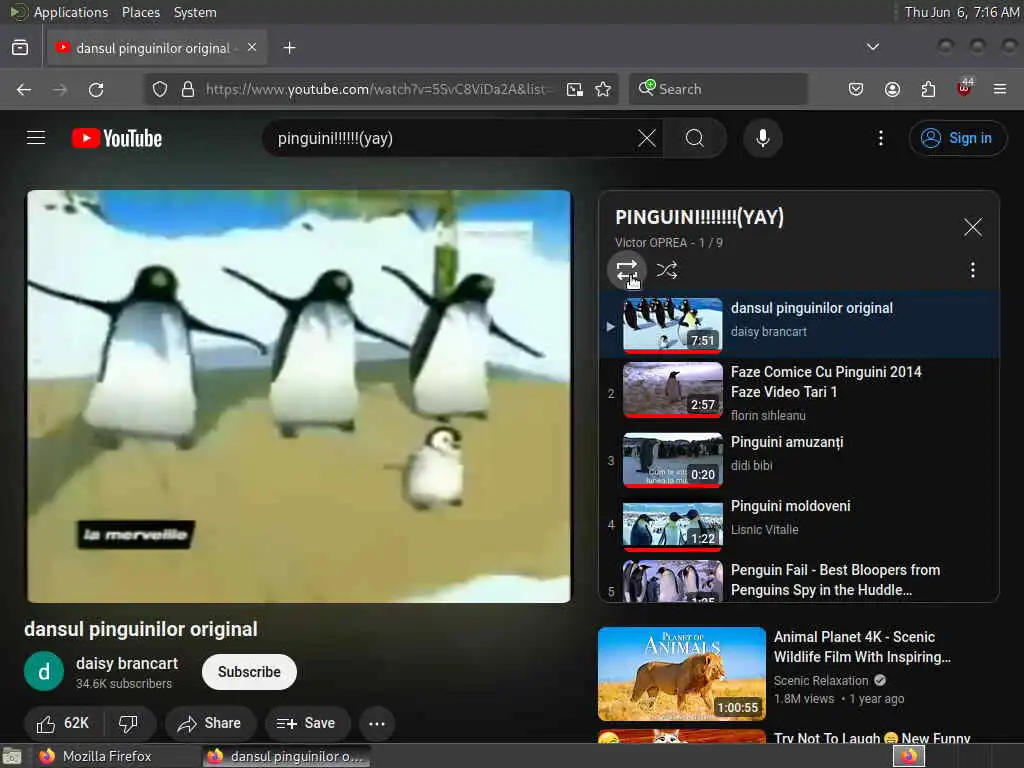Image resolution: width=1024 pixels, height=768 pixels.
Task: Open the System menu
Action: point(195,12)
